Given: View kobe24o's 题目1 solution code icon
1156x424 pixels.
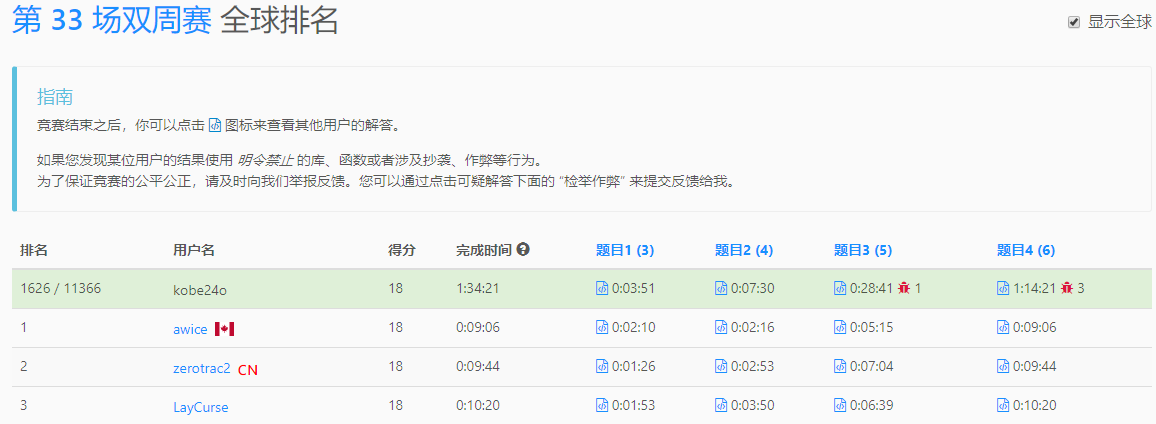Looking at the screenshot, I should click(602, 288).
